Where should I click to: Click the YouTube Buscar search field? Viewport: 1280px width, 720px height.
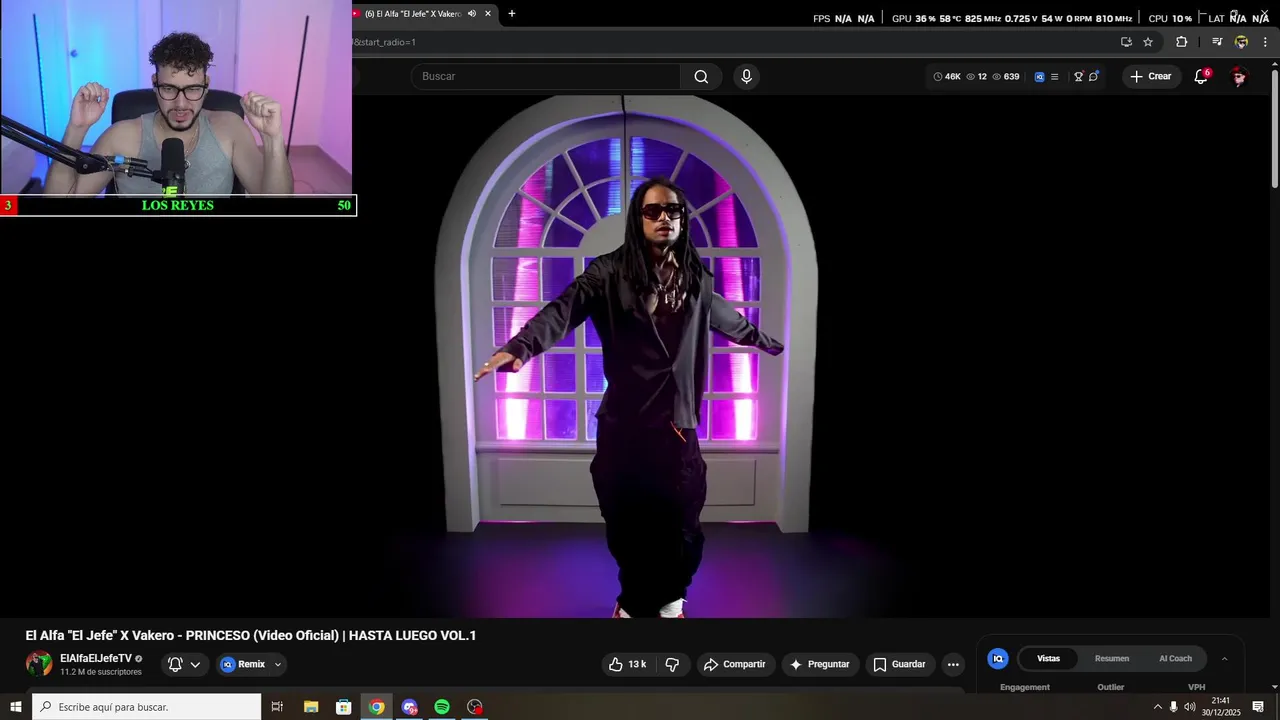pyautogui.click(x=546, y=76)
